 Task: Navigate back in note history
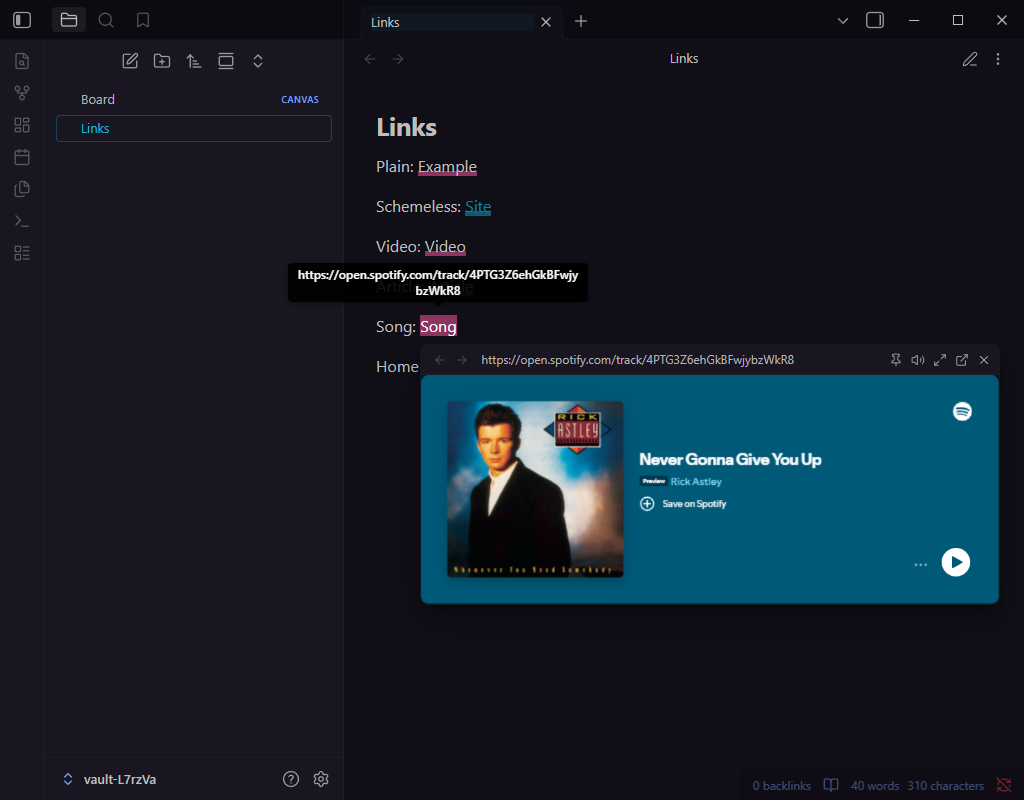tap(370, 59)
